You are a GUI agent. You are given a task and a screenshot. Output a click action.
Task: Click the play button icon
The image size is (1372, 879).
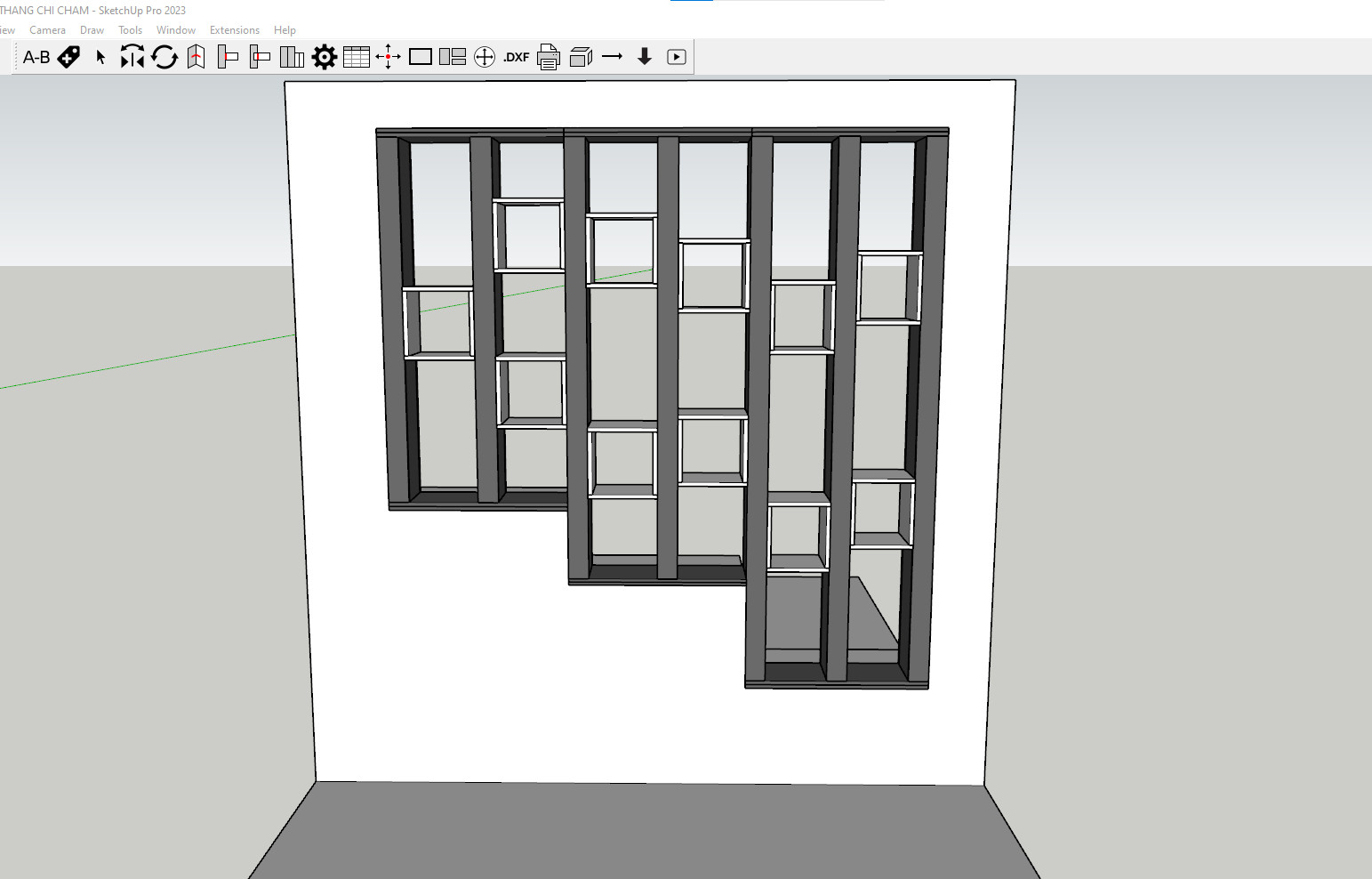(677, 57)
